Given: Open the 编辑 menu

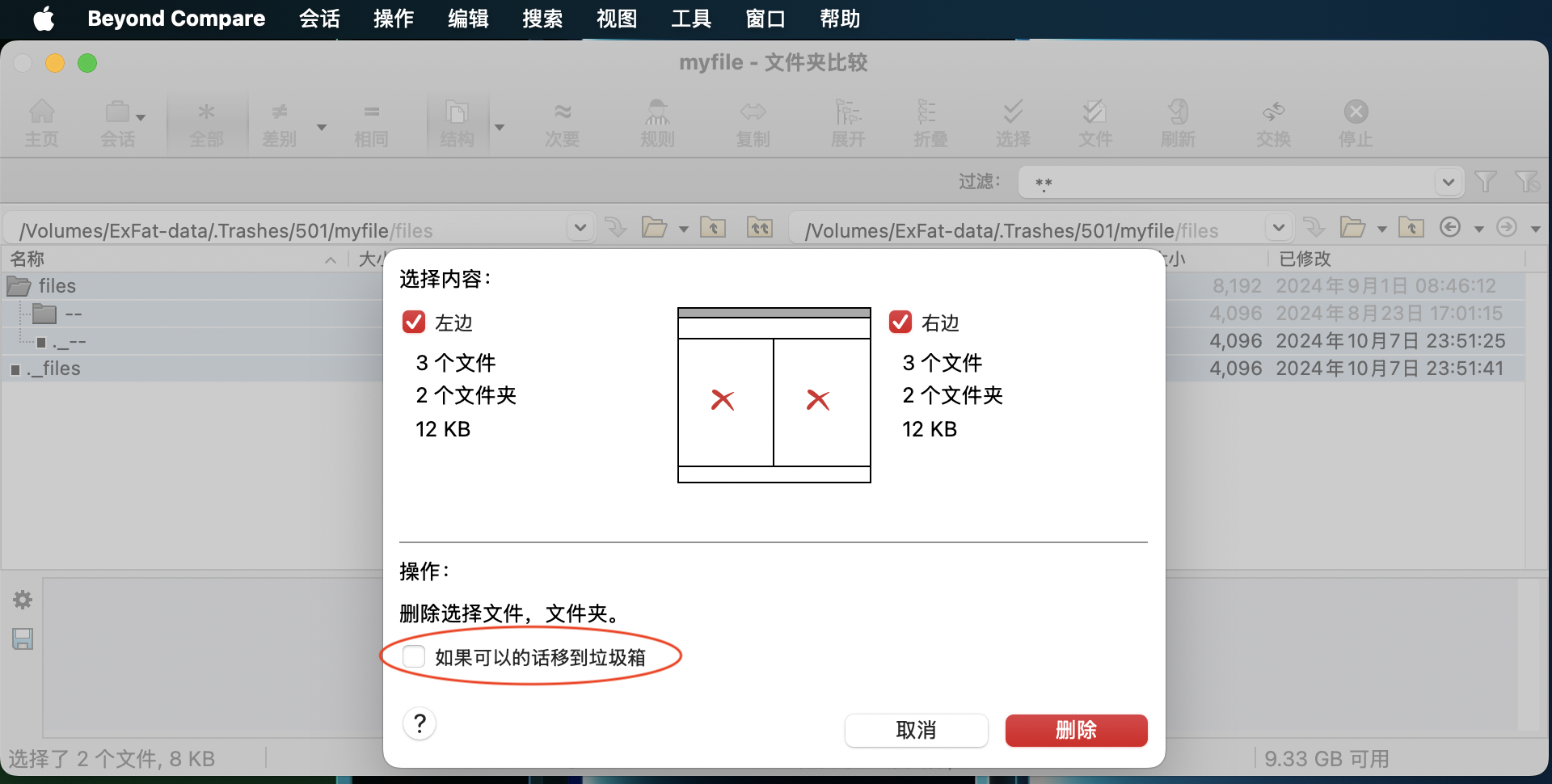Looking at the screenshot, I should click(469, 19).
